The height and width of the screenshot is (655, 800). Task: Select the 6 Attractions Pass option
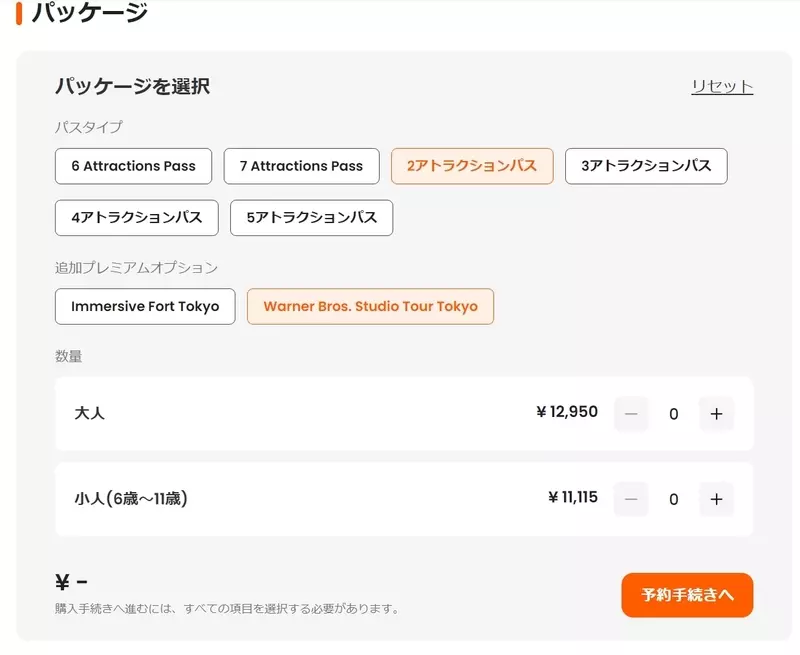(133, 166)
